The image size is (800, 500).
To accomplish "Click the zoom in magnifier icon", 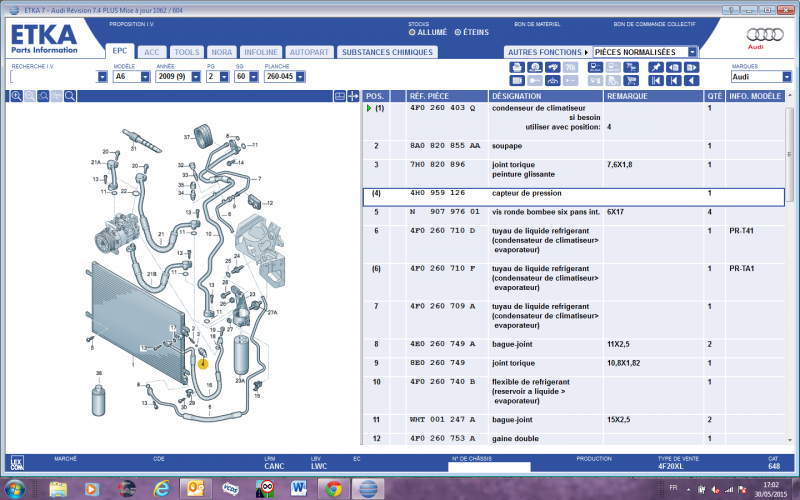I will 17,96.
